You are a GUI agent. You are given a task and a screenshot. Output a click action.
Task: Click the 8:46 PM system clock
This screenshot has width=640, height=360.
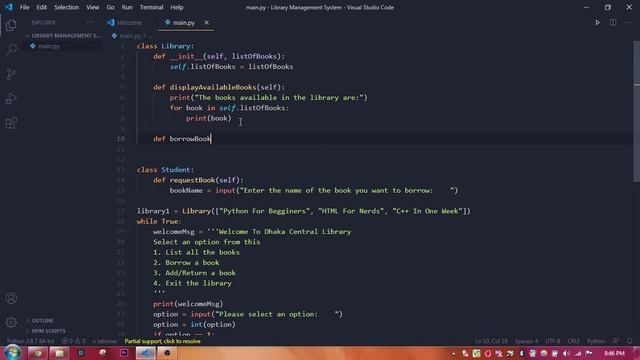pyautogui.click(x=614, y=353)
